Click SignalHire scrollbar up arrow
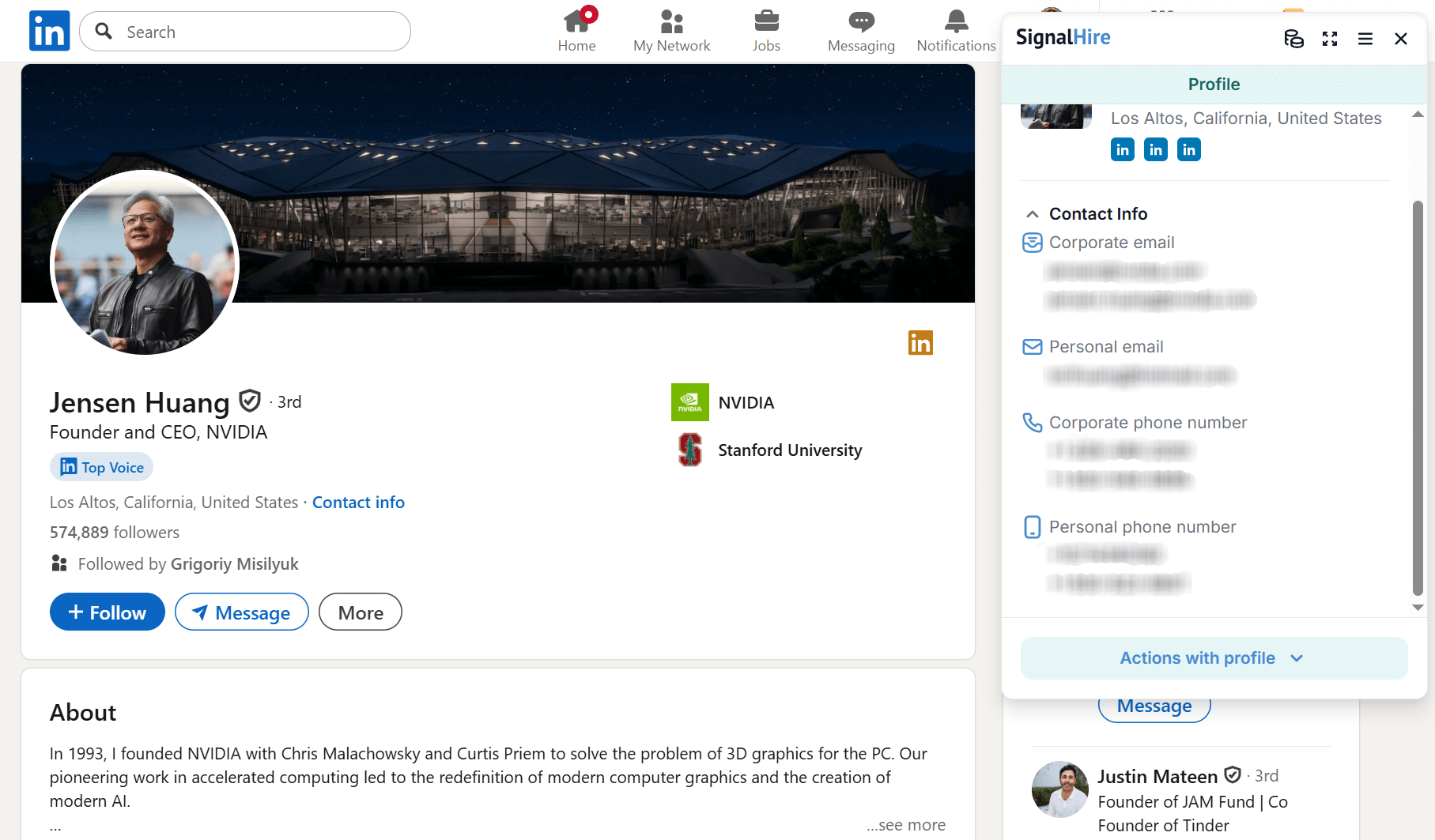1435x840 pixels. click(1418, 115)
